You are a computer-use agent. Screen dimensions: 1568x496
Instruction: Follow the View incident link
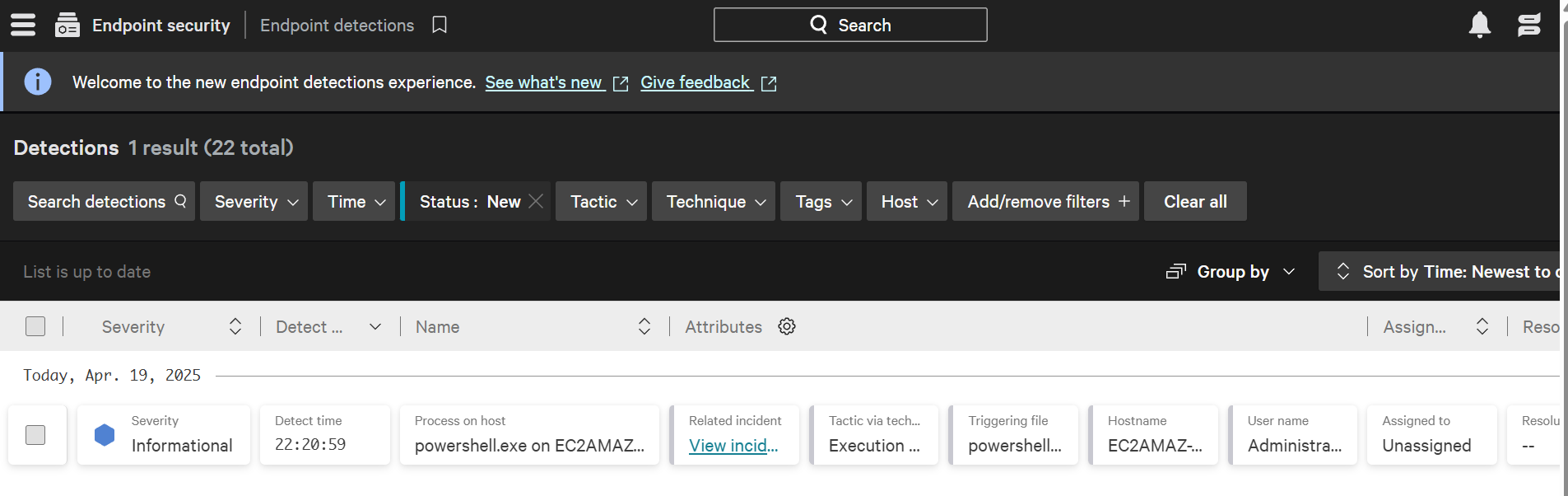coord(733,446)
